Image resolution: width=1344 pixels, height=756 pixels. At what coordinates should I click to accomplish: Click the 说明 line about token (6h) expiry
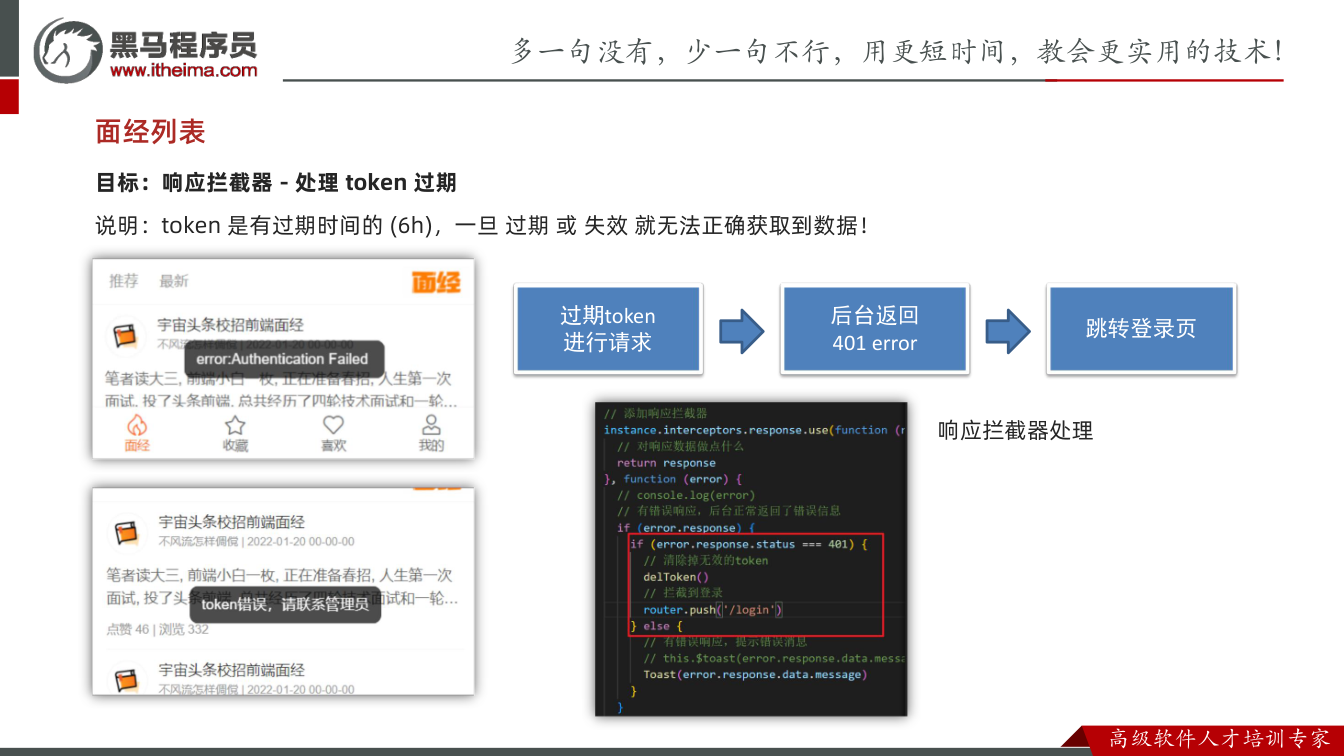click(481, 226)
